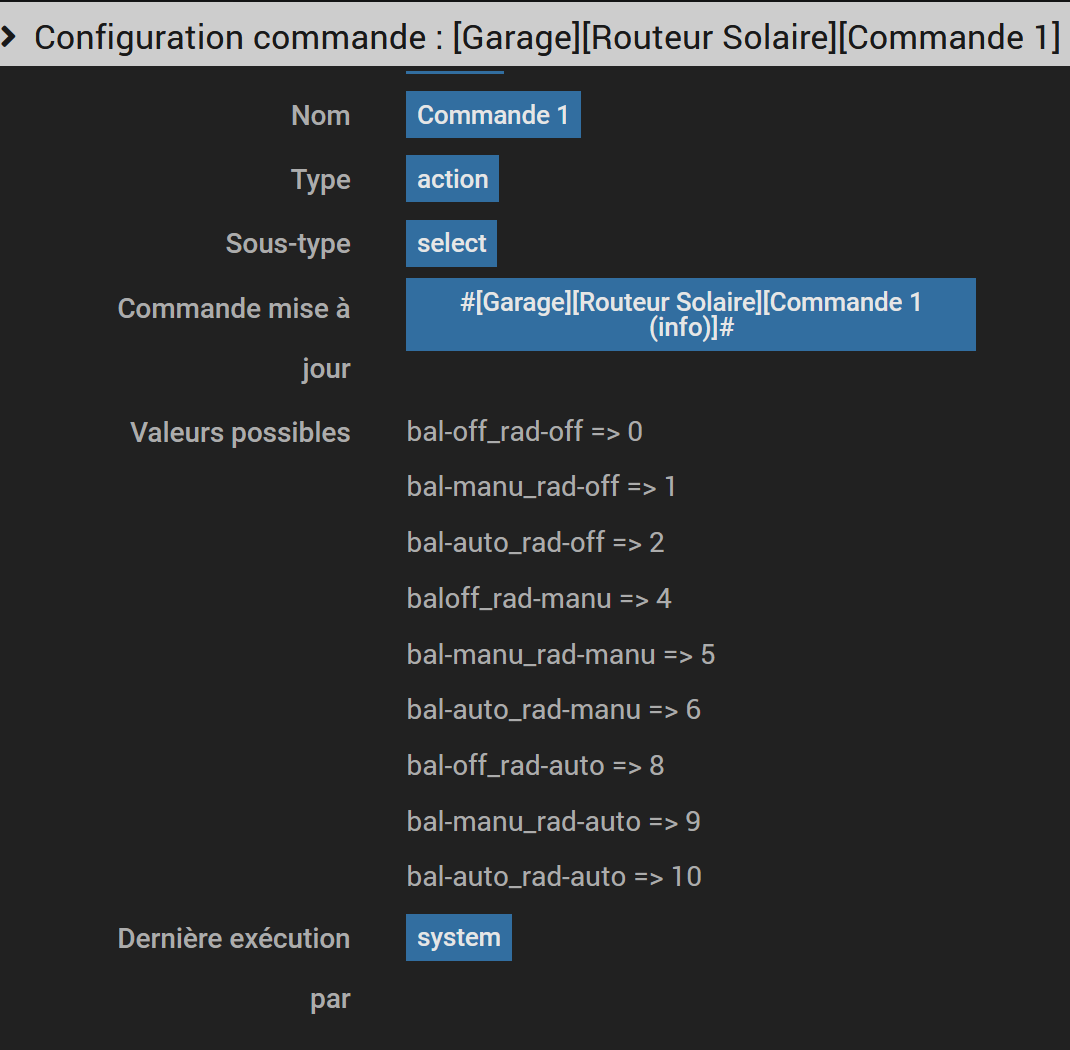This screenshot has height=1050, width=1070.
Task: Select value bal-off_rad-off => 0
Action: click(x=524, y=432)
